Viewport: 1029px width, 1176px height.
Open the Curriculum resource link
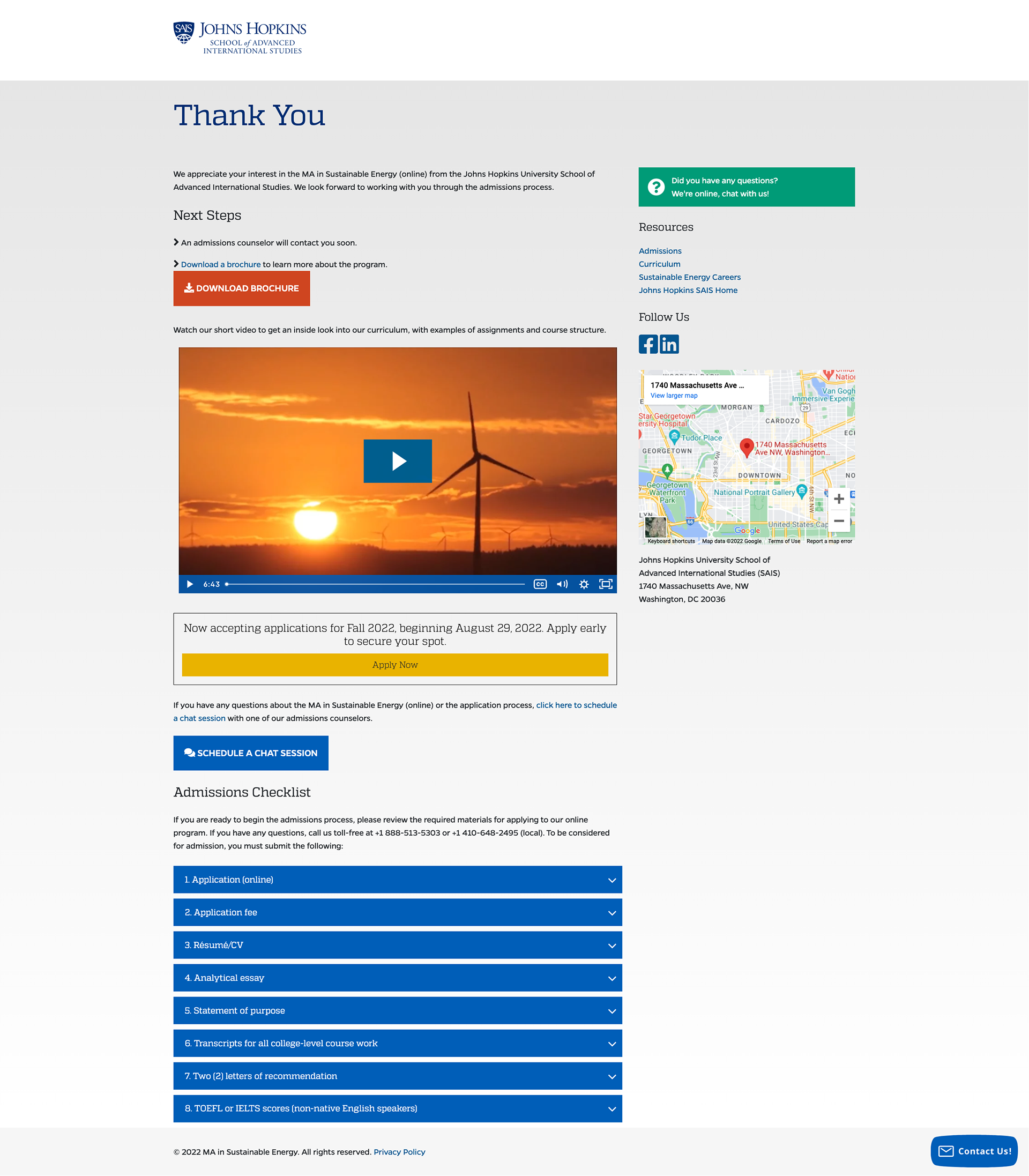(x=659, y=264)
